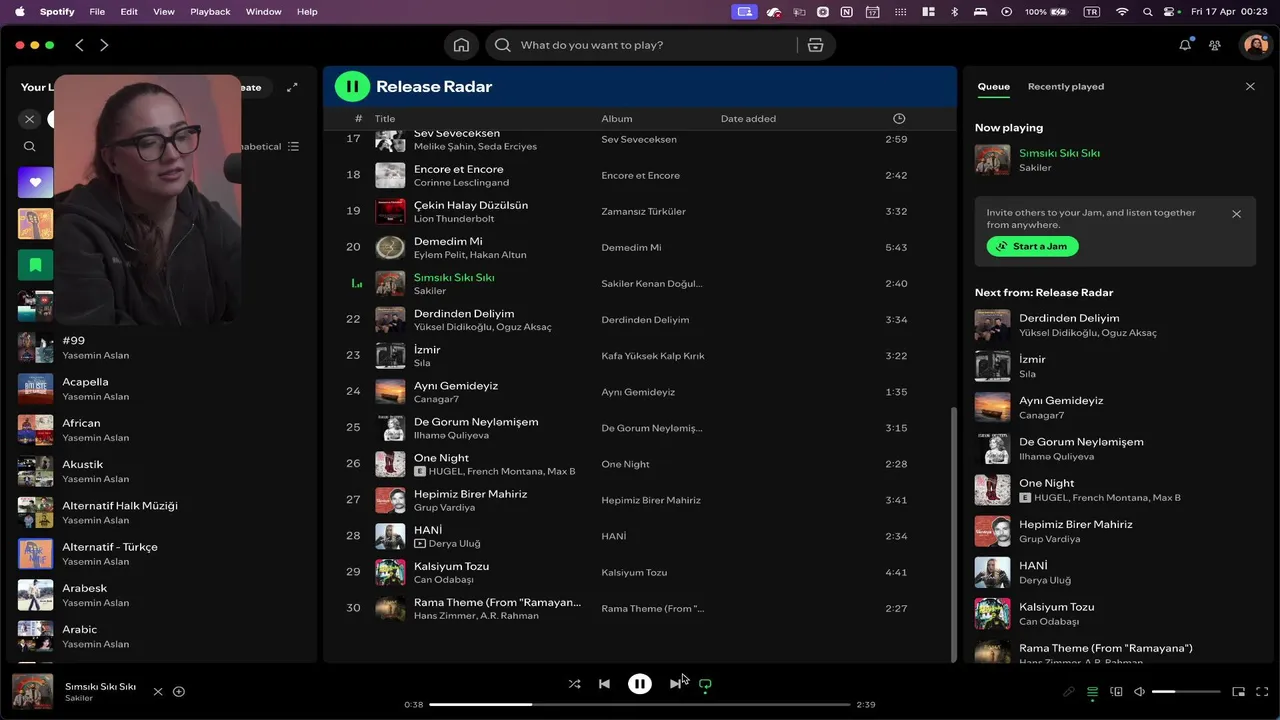Toggle repeat mode
The width and height of the screenshot is (1280, 720).
click(705, 684)
